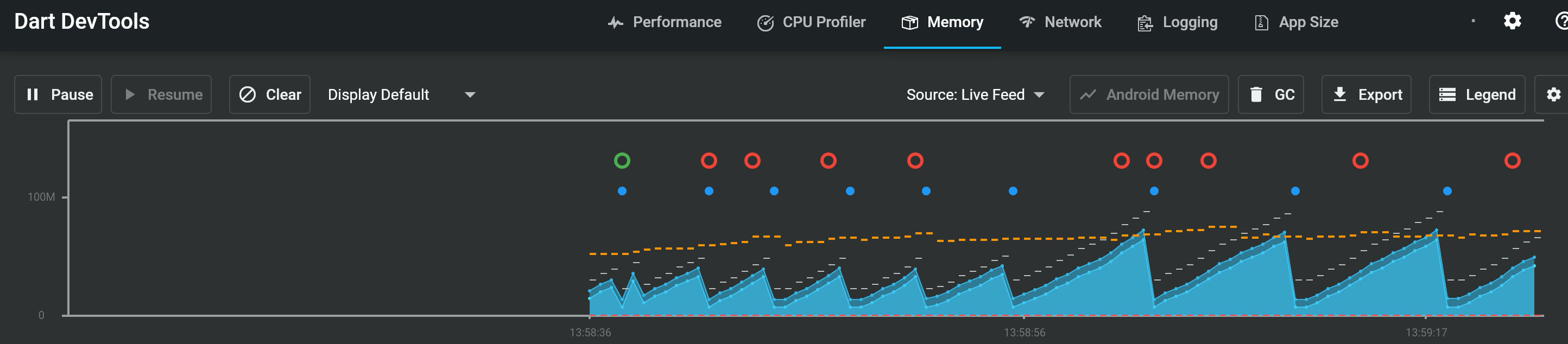The height and width of the screenshot is (344, 1568).
Task: Export memory data with the download icon
Action: (1340, 94)
